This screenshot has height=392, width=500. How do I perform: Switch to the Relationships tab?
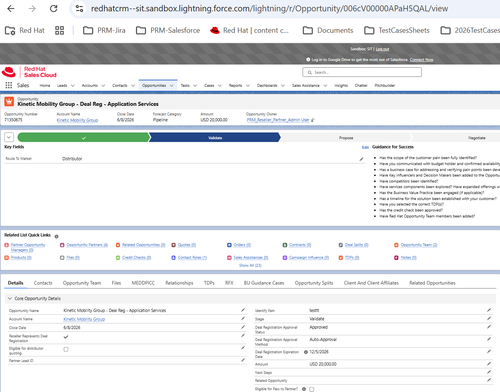click(x=179, y=283)
